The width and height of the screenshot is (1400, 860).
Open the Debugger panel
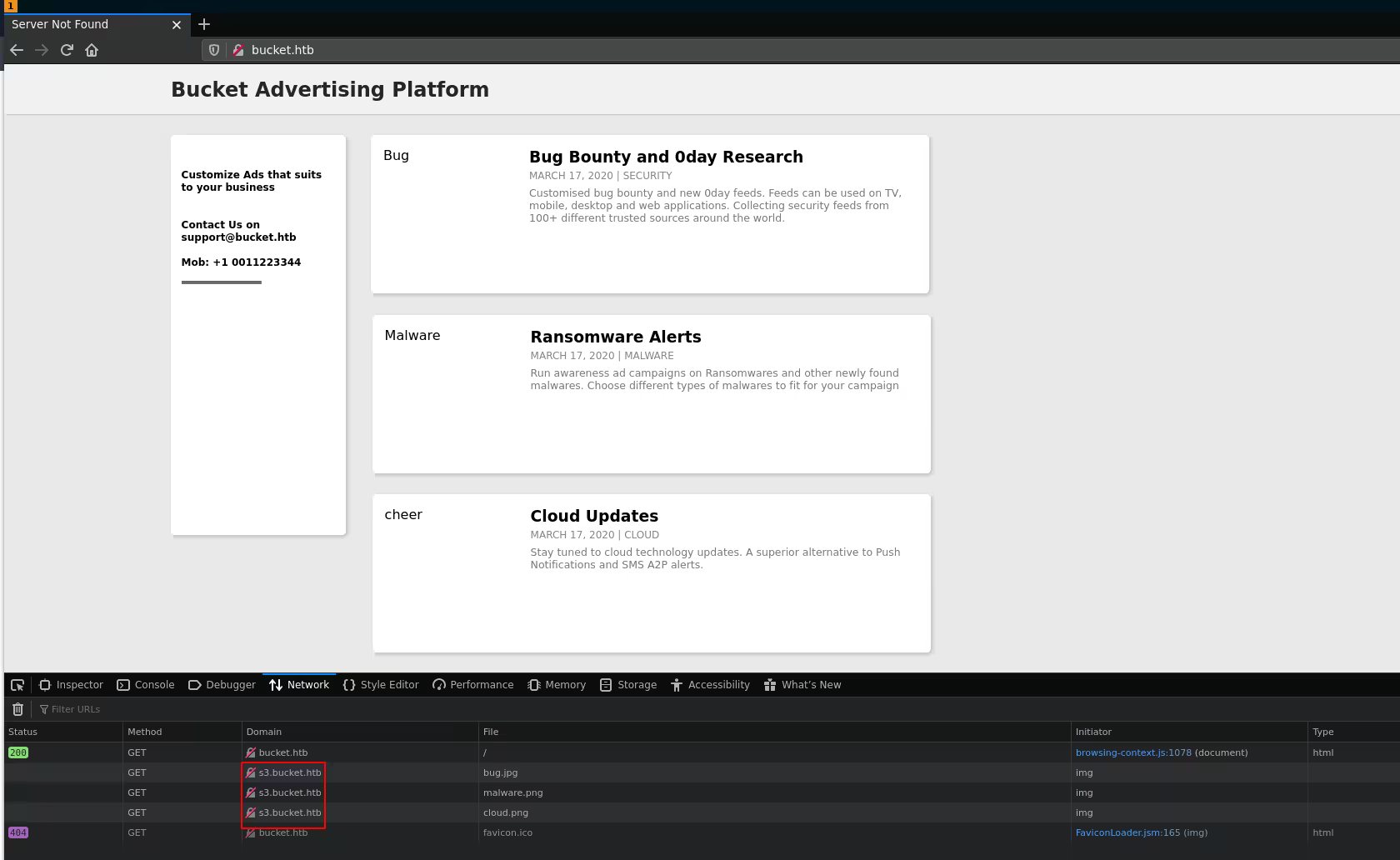point(222,685)
